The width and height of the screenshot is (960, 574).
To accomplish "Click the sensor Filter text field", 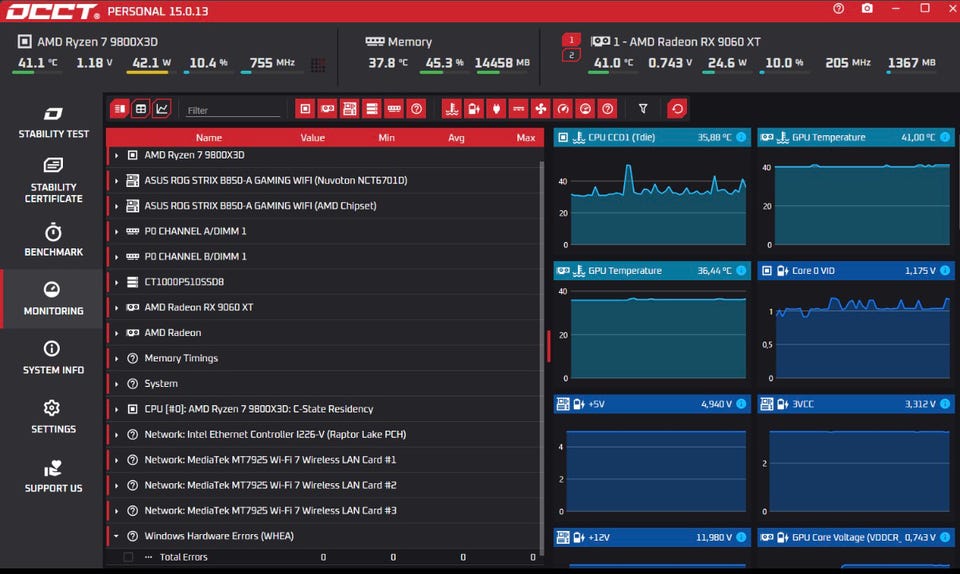I will point(233,110).
